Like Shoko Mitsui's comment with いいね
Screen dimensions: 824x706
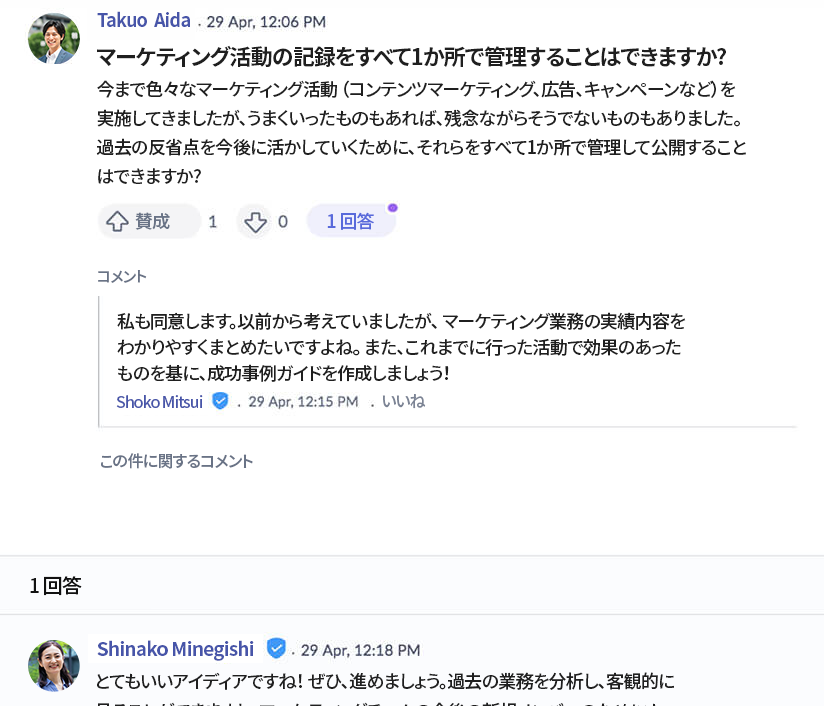(x=402, y=401)
